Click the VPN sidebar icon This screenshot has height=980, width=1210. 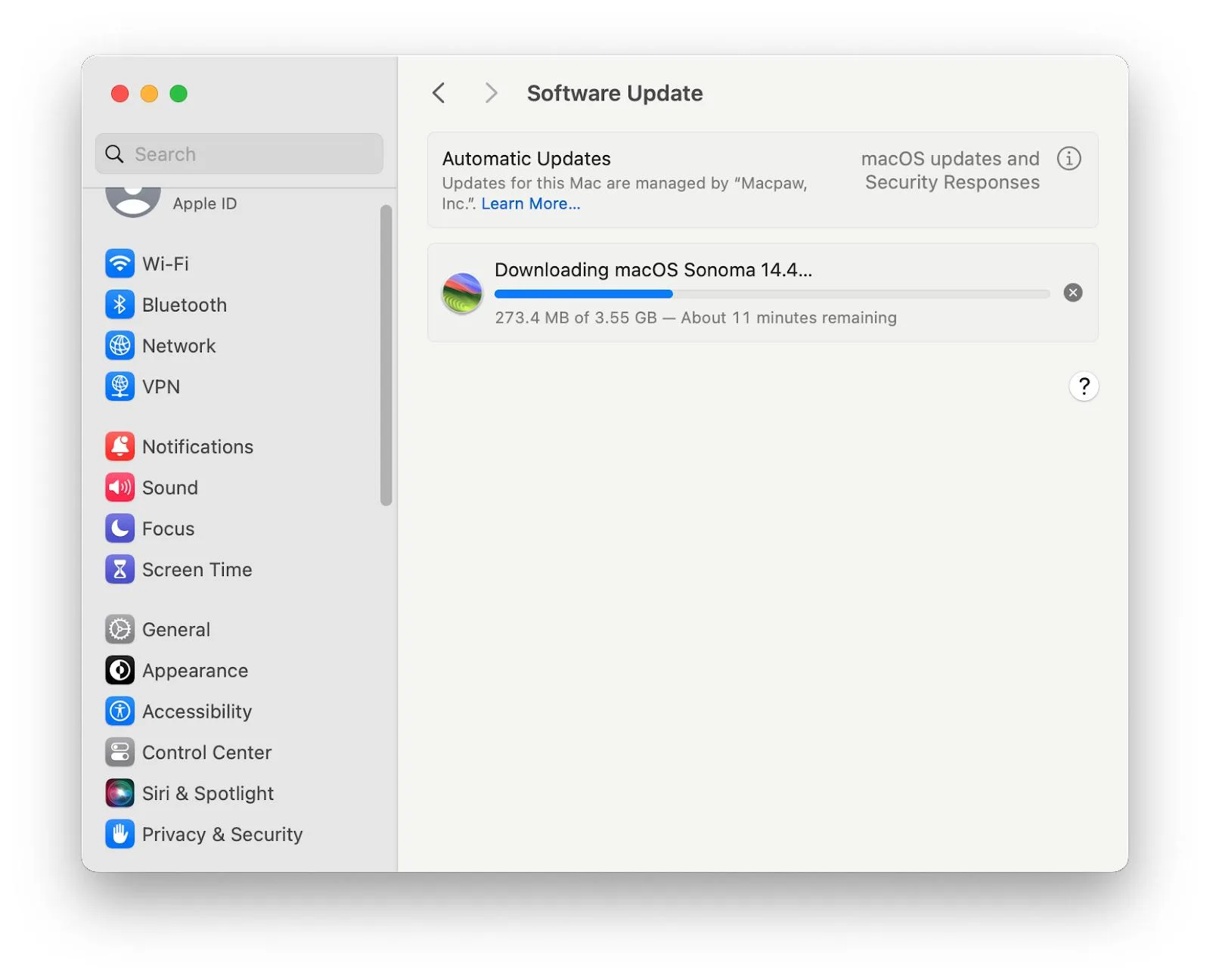tap(119, 386)
